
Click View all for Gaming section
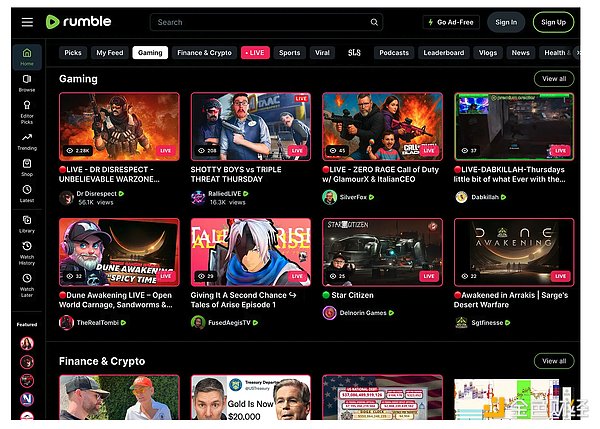point(554,78)
